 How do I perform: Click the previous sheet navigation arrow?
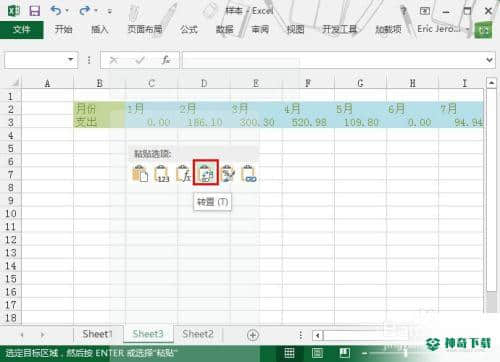(22, 334)
